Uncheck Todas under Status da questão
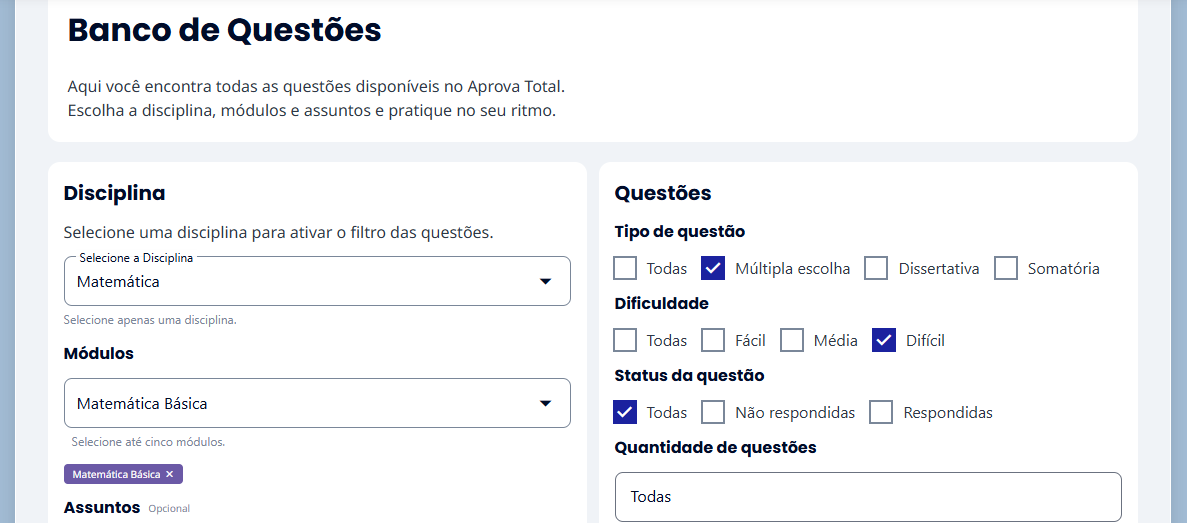The image size is (1187, 523). pyautogui.click(x=625, y=412)
